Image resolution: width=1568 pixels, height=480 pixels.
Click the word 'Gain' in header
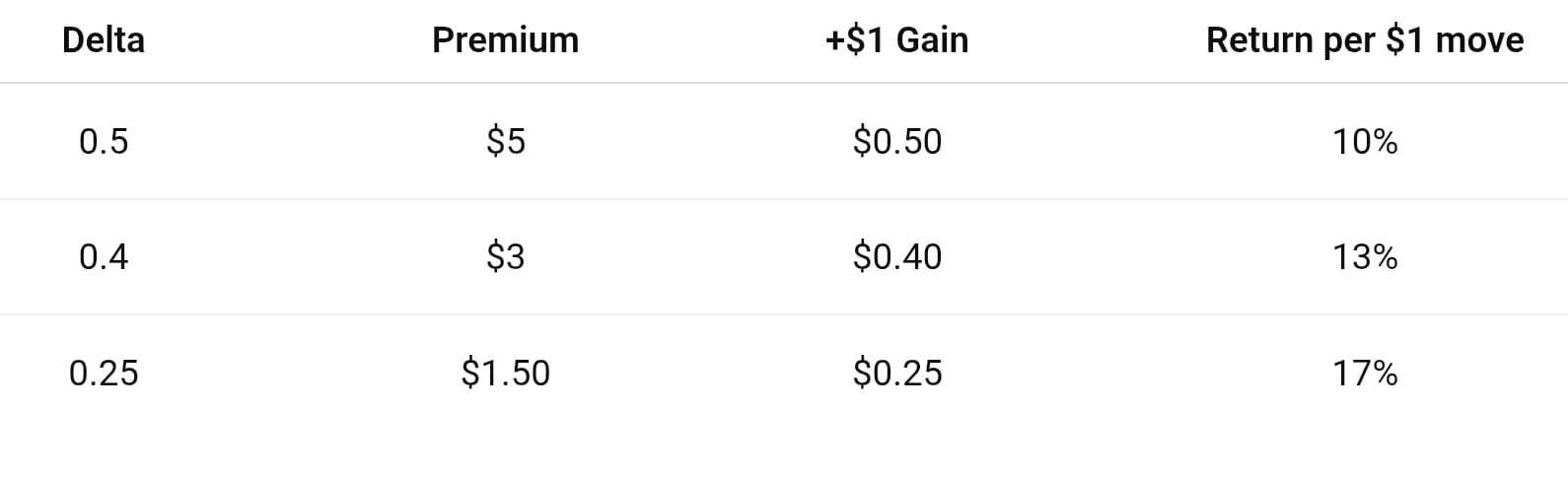931,40
